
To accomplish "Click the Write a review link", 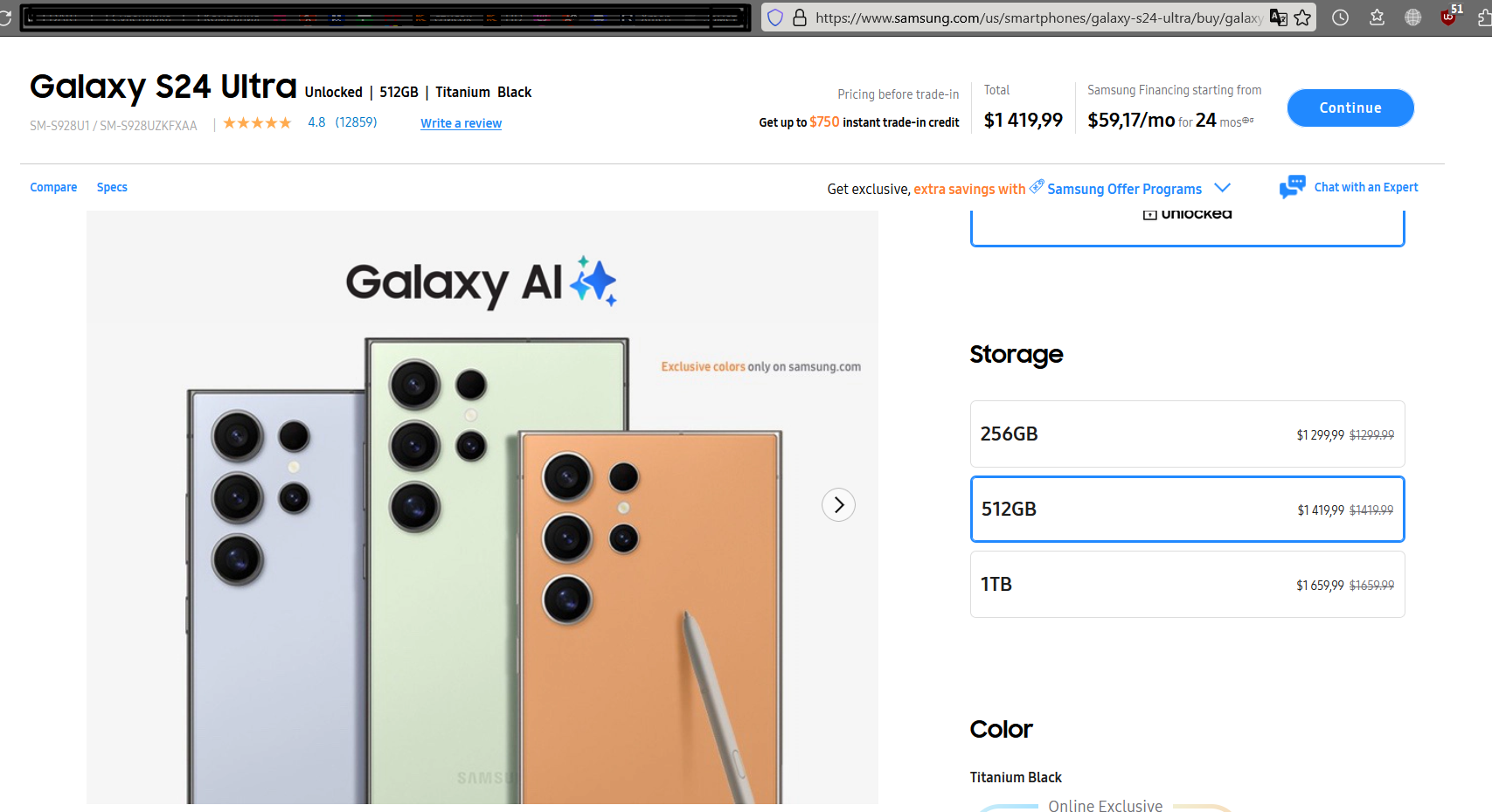I will [x=461, y=123].
